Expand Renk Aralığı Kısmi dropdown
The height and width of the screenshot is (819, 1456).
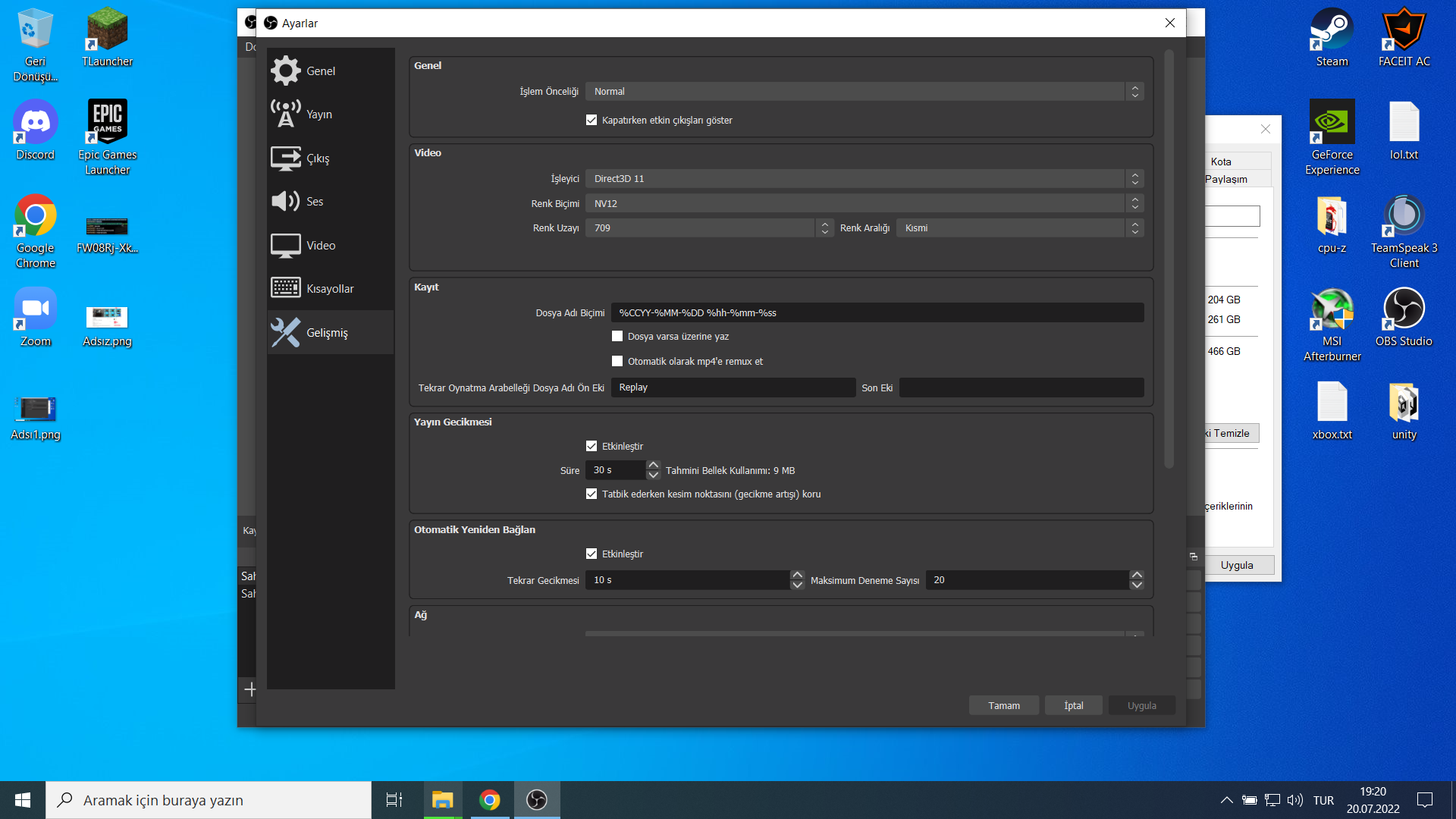click(1019, 227)
